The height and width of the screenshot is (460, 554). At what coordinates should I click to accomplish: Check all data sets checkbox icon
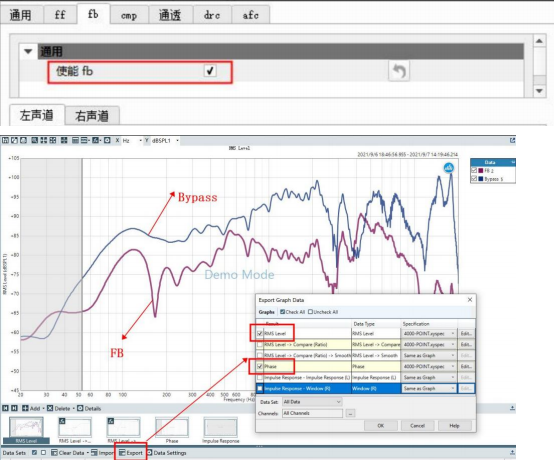tap(34, 453)
